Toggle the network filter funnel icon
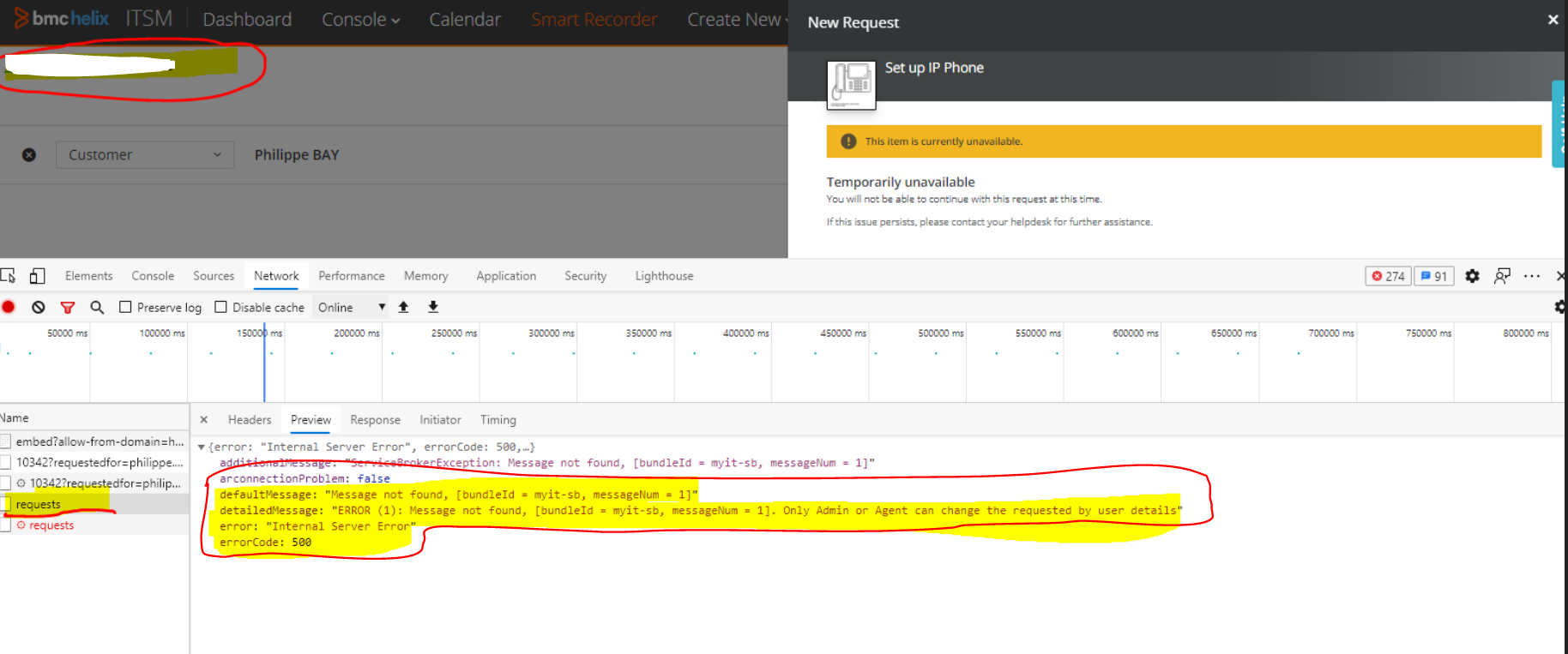Image resolution: width=1568 pixels, height=654 pixels. 68,307
